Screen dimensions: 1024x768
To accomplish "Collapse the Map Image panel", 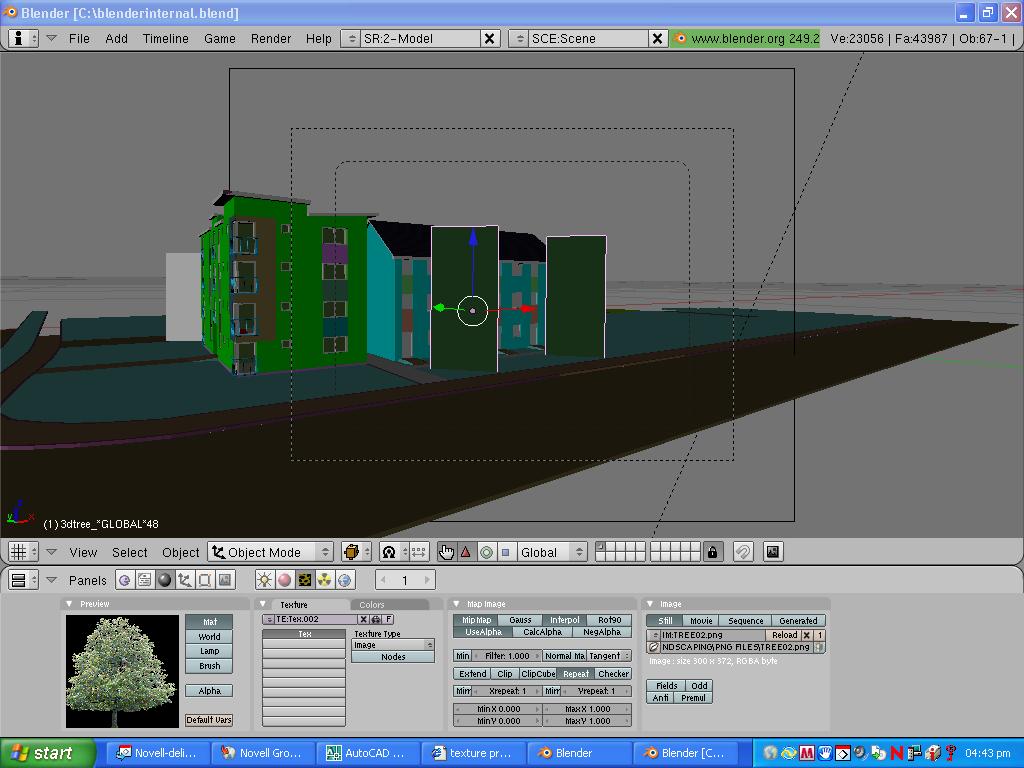I will click(x=456, y=604).
